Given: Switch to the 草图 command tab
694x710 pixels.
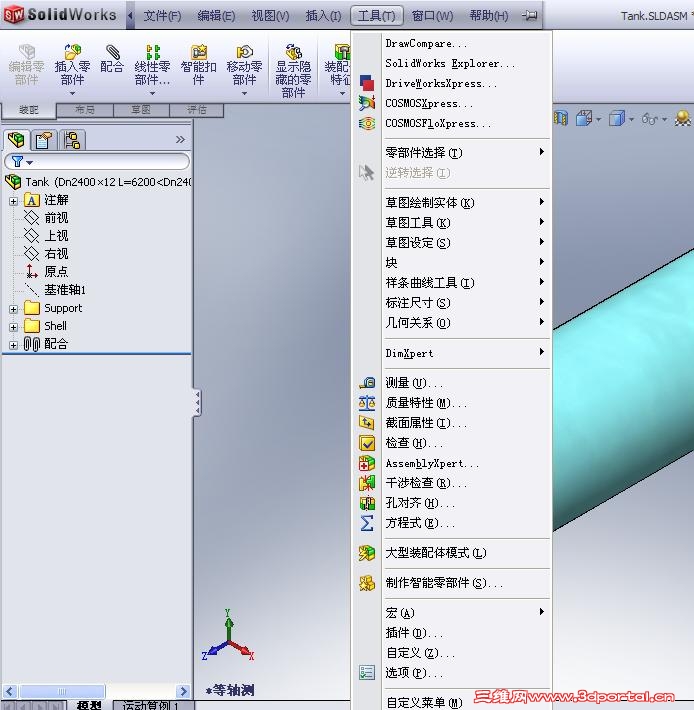Looking at the screenshot, I should click(x=141, y=110).
